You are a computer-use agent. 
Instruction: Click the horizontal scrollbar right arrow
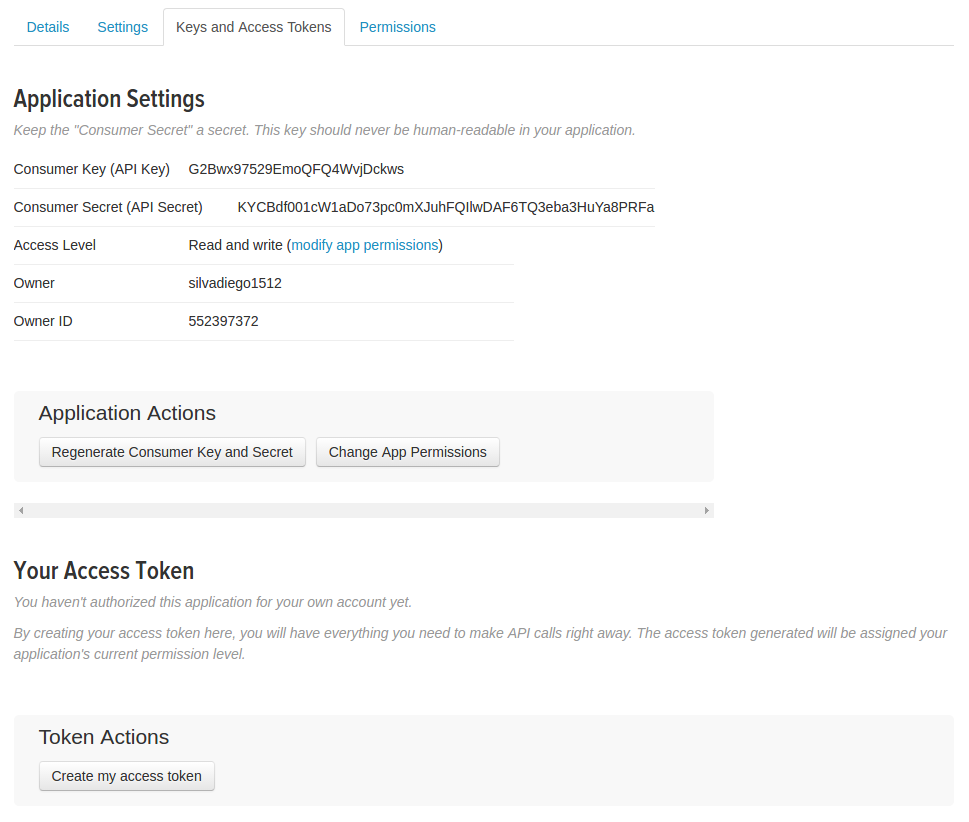(706, 510)
